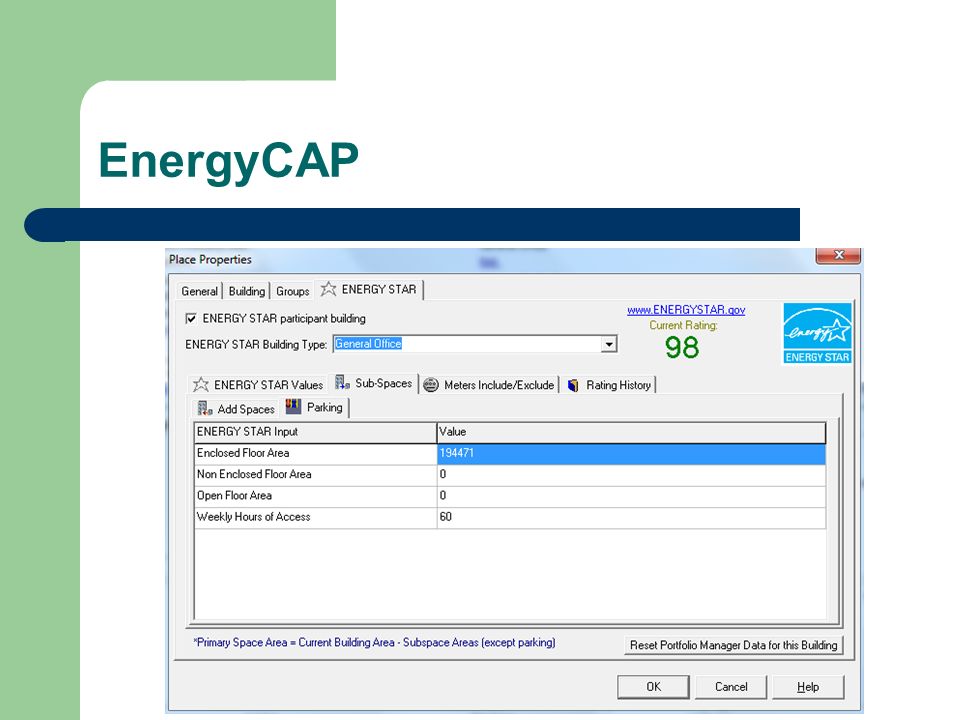This screenshot has width=960, height=720.
Task: Click the Value column header
Action: (x=631, y=432)
